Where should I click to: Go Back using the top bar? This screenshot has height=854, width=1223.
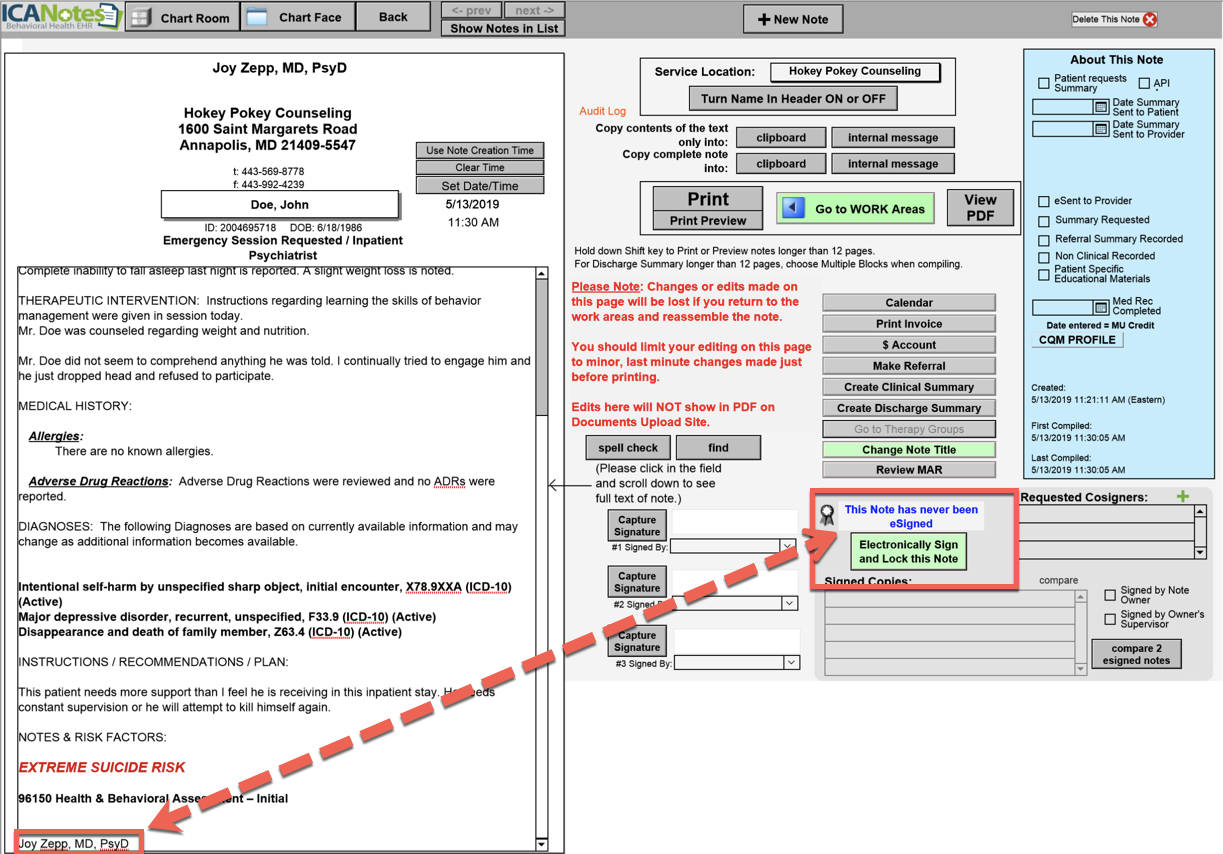click(393, 17)
